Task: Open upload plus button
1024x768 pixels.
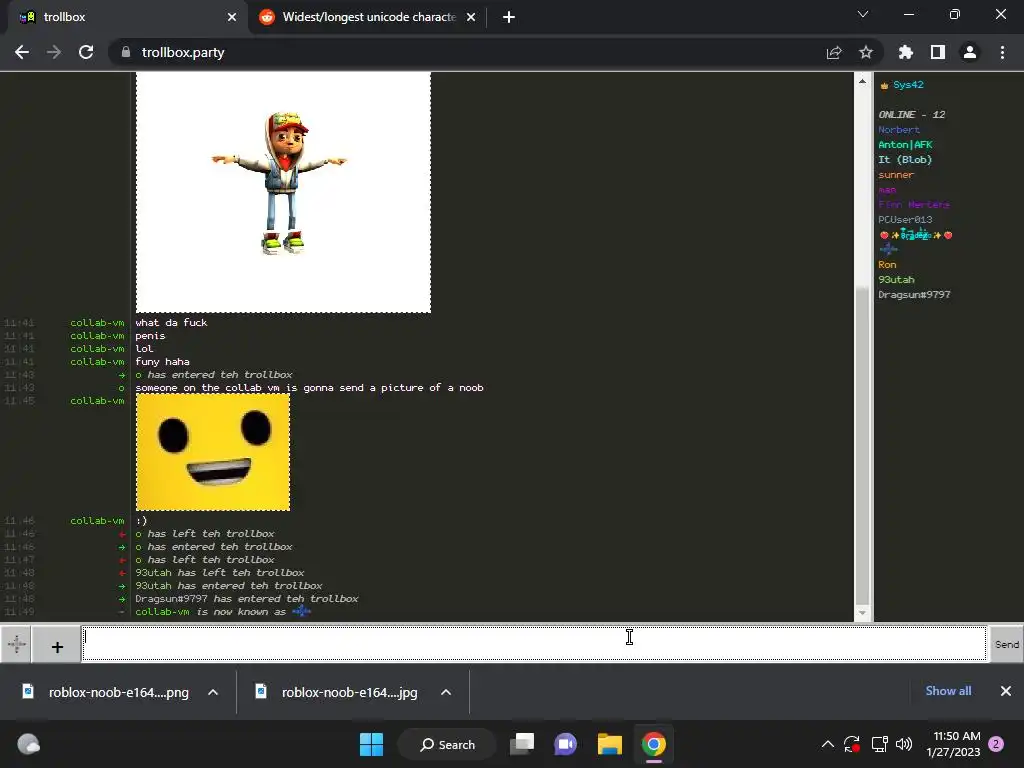Action: tap(57, 646)
